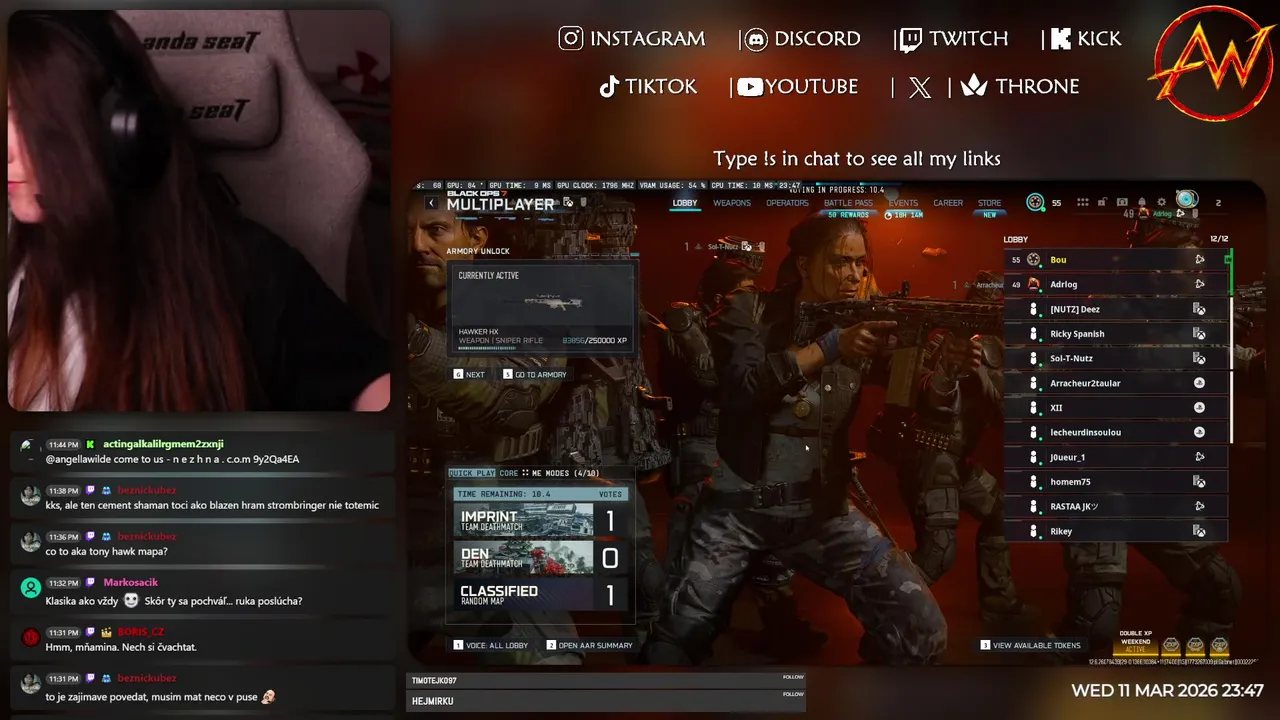Select player lecheurdinsoulou in lobby list
1280x720 pixels.
(x=1116, y=432)
